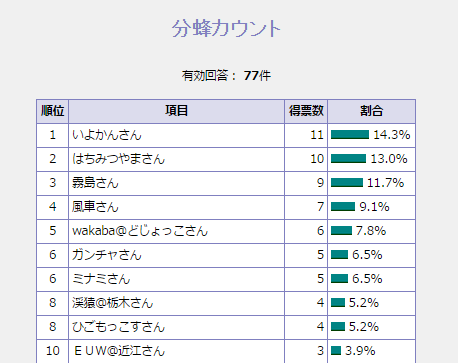Click the 割合 column header
This screenshot has width=458, height=363.
tap(371, 111)
